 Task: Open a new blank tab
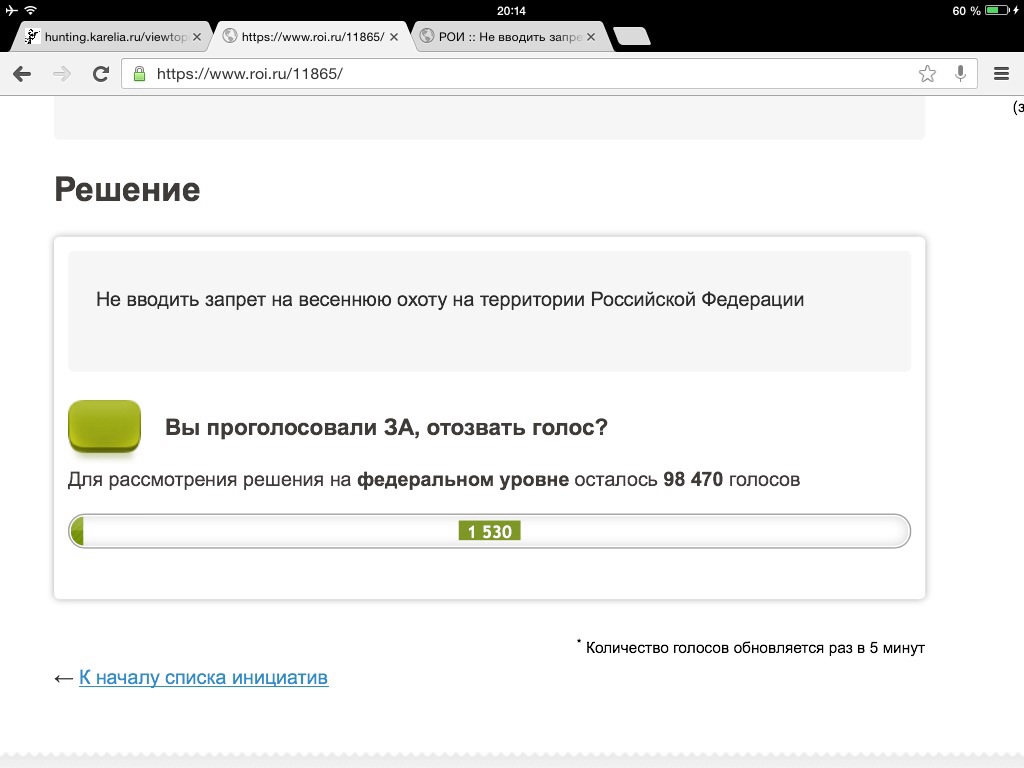tap(630, 37)
